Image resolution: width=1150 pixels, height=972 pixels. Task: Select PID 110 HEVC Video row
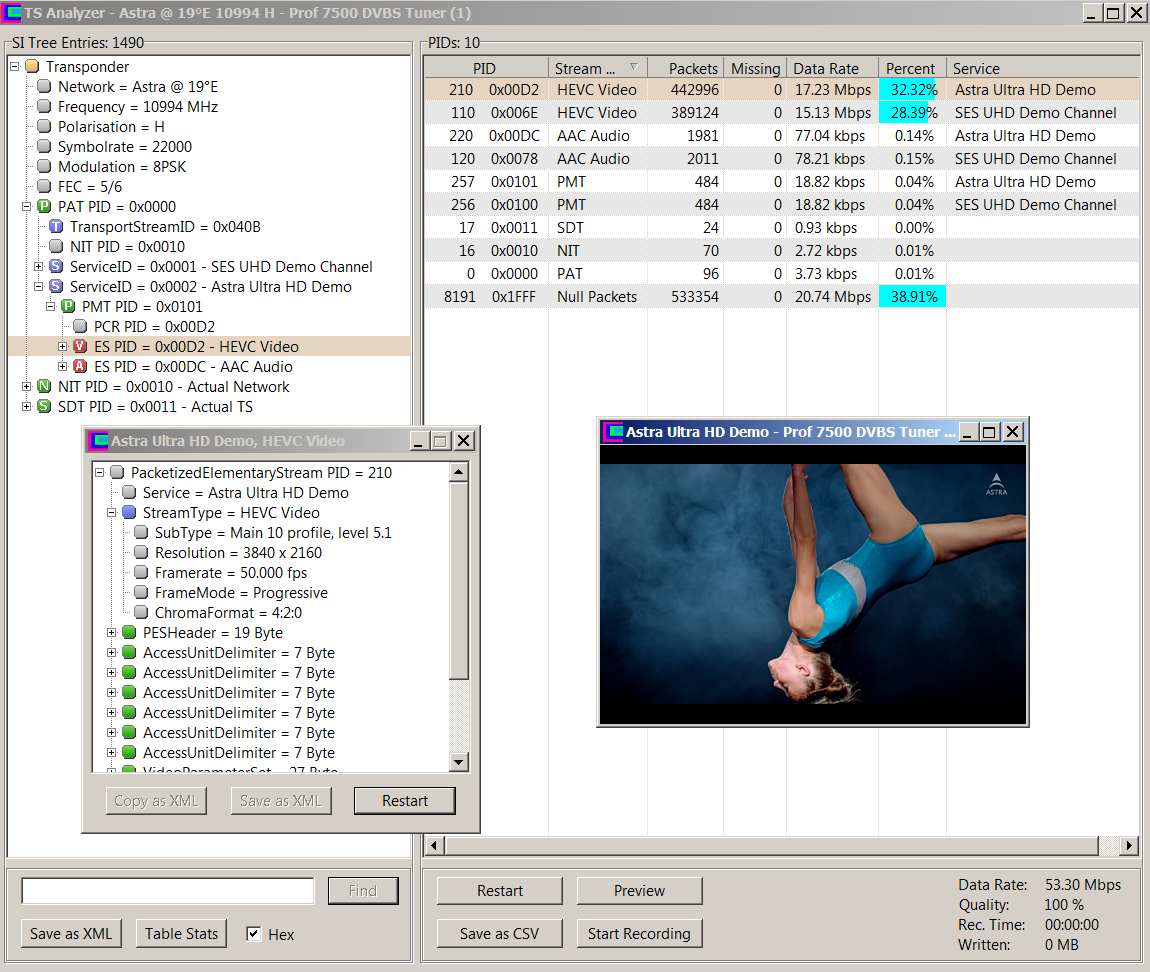(782, 113)
